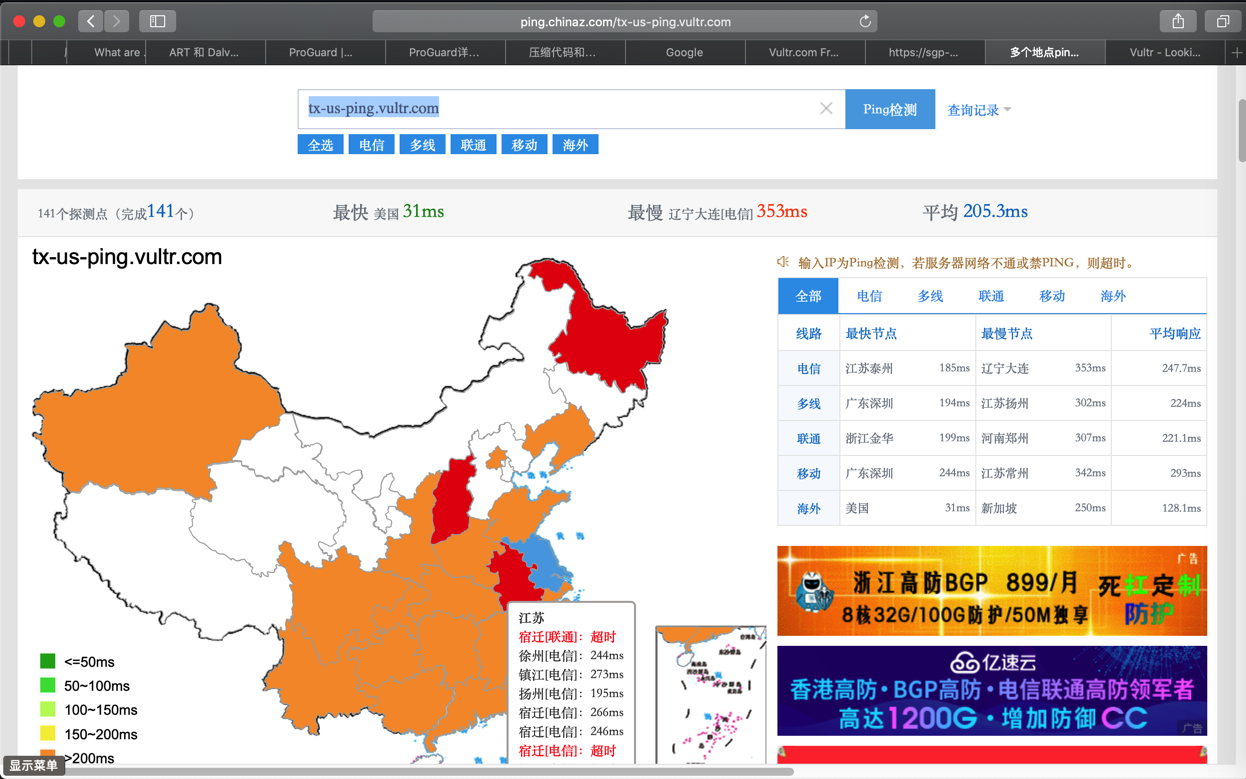Click the green <=50ms legend swatch

click(47, 661)
